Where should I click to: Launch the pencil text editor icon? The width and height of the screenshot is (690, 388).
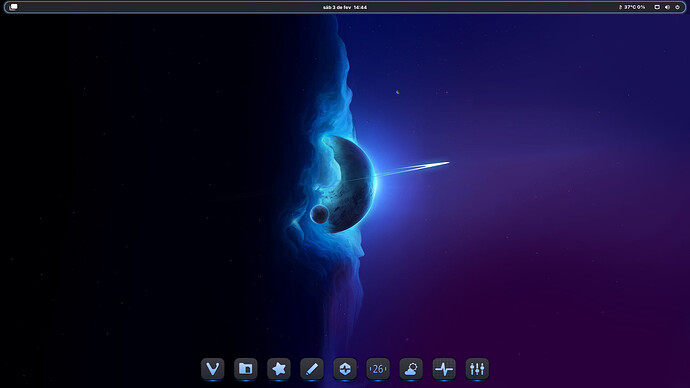pos(312,369)
